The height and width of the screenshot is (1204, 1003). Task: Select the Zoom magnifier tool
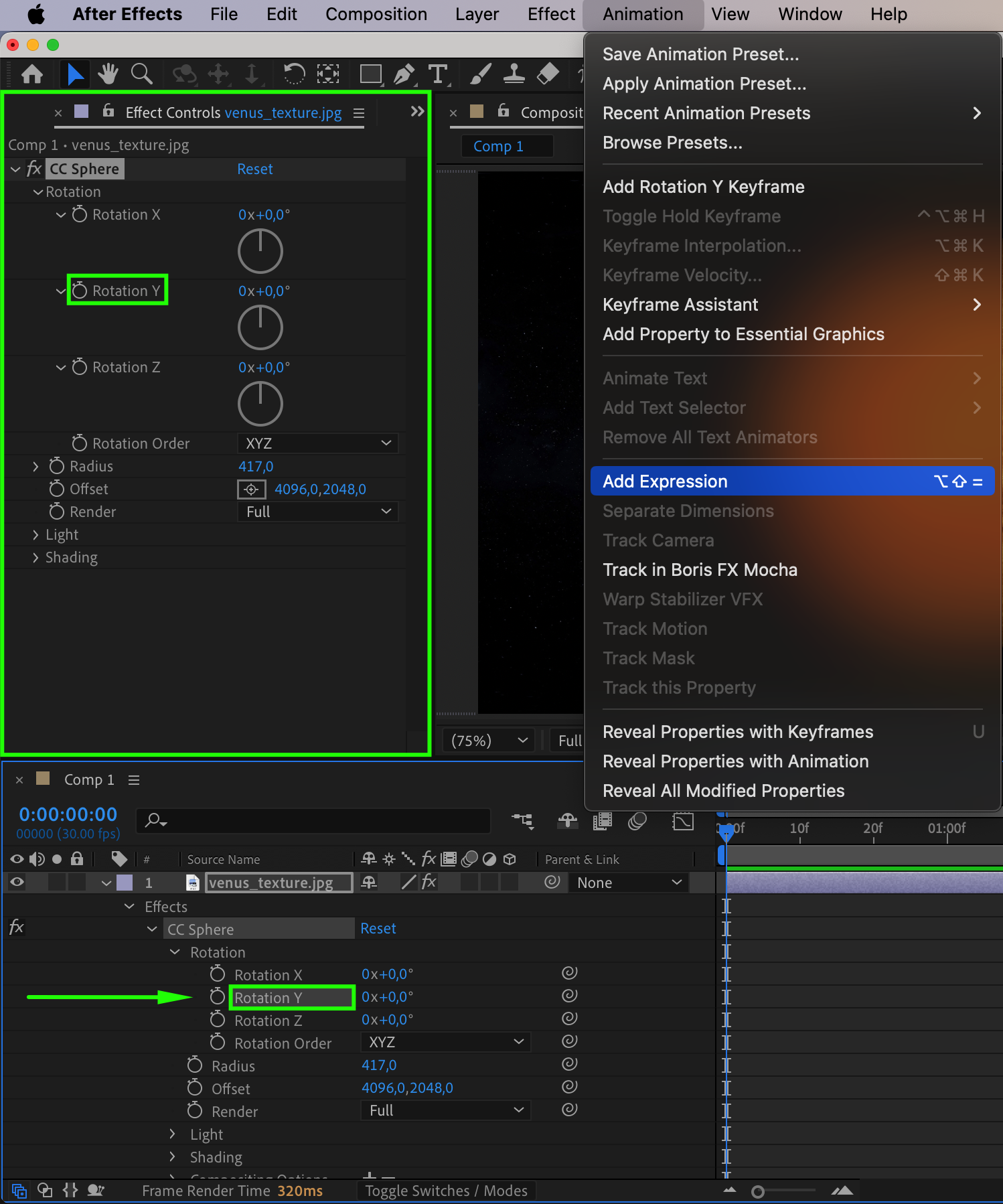[141, 74]
